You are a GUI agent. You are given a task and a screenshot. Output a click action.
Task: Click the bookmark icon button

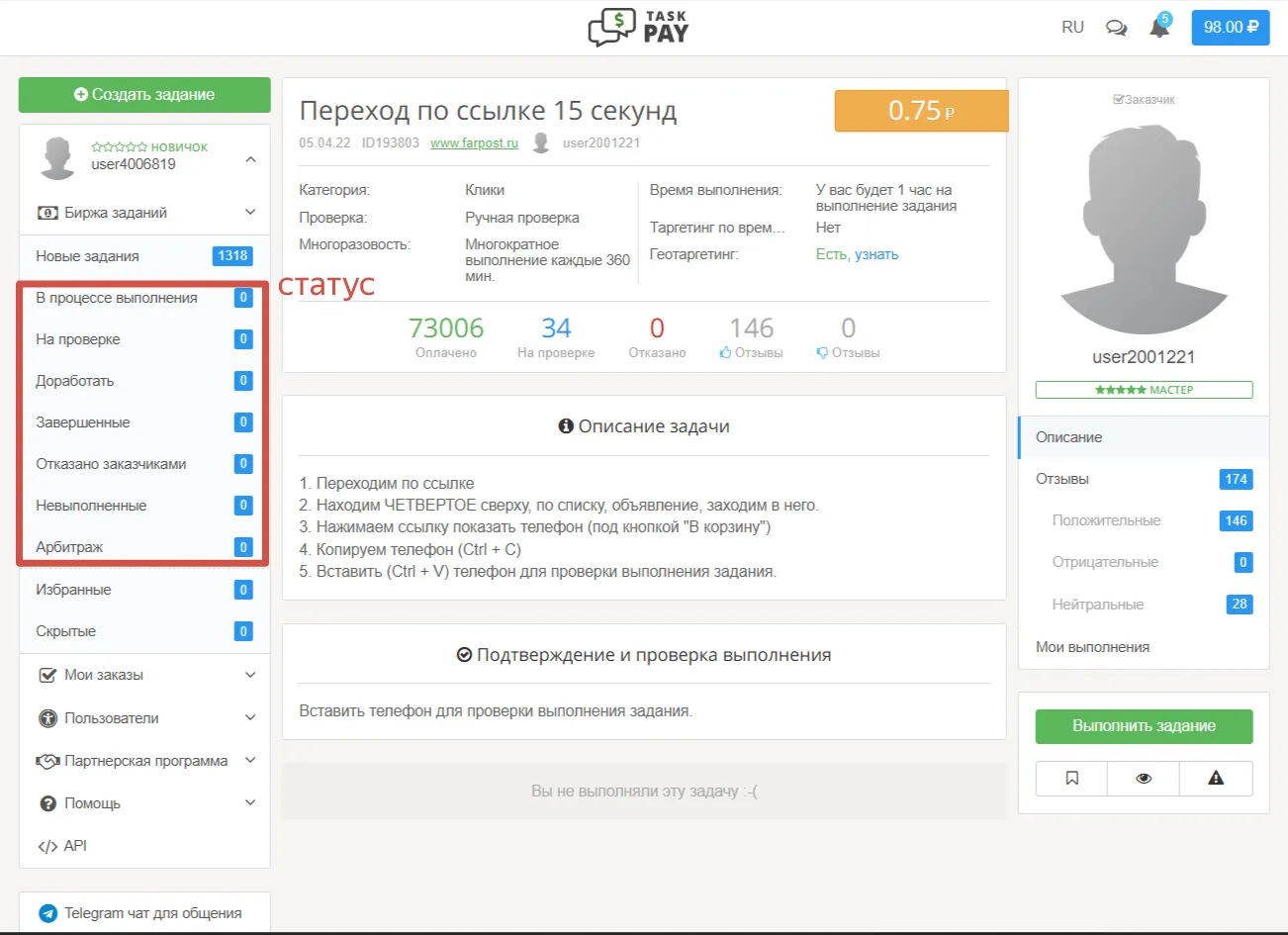coord(1071,779)
